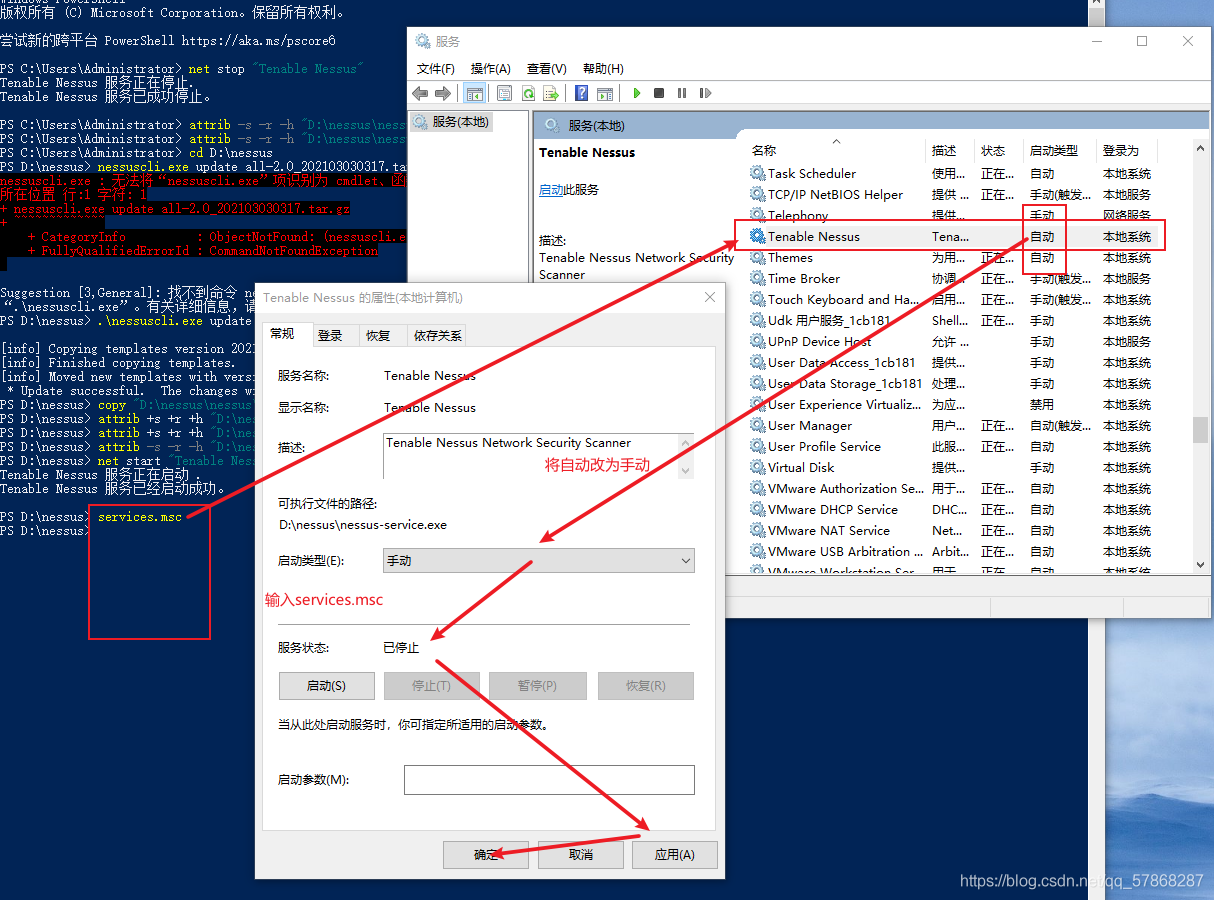
Task: Click the gear icon beside VMware DHCP Service
Action: [757, 509]
